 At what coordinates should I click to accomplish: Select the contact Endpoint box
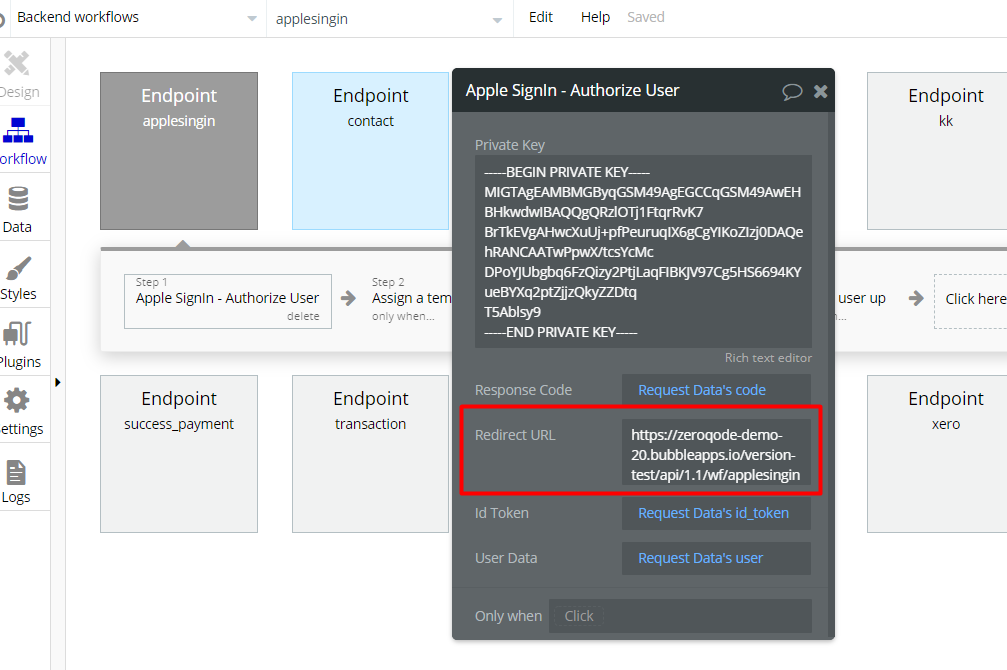[371, 151]
